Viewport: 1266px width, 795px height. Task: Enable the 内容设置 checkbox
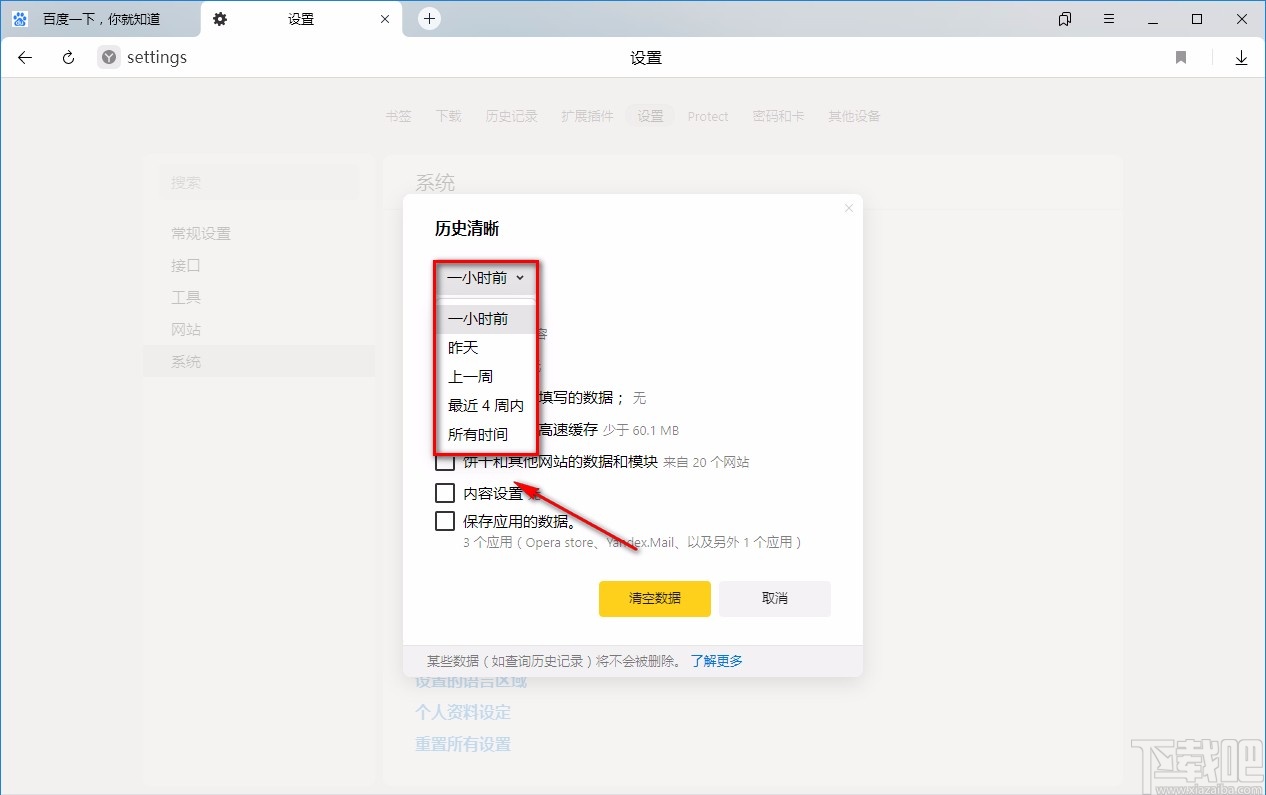coord(445,492)
